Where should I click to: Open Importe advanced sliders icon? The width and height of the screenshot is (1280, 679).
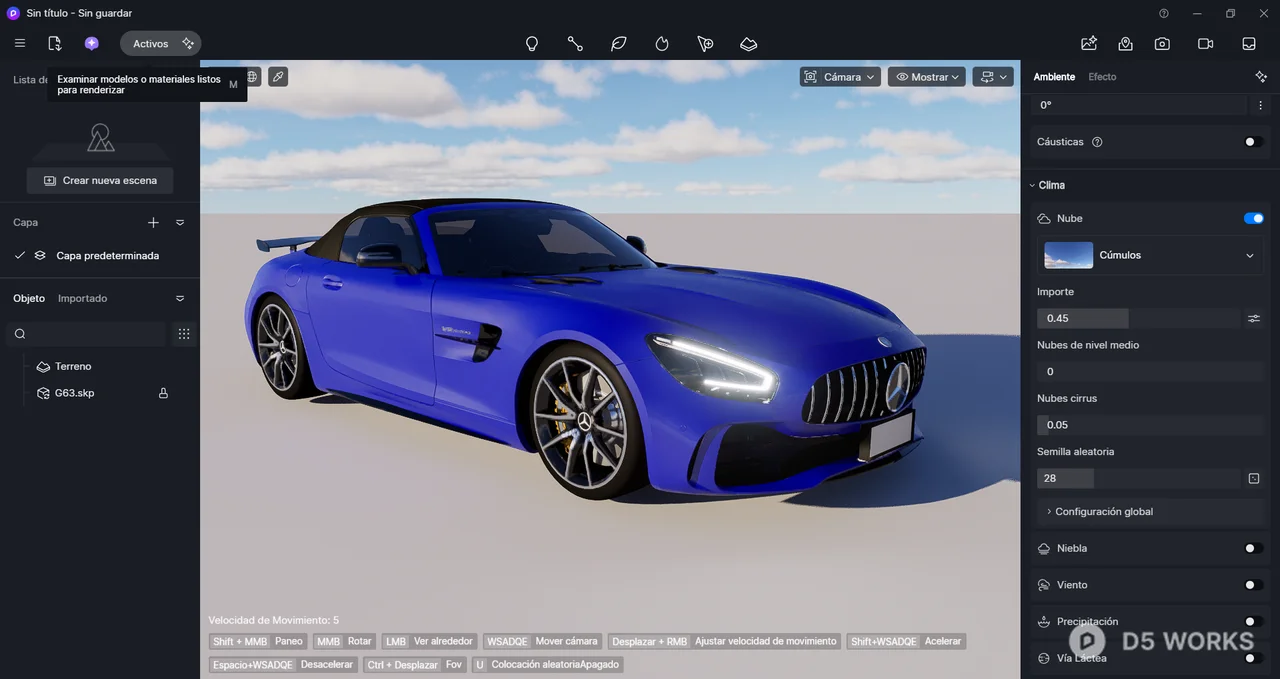coord(1254,318)
